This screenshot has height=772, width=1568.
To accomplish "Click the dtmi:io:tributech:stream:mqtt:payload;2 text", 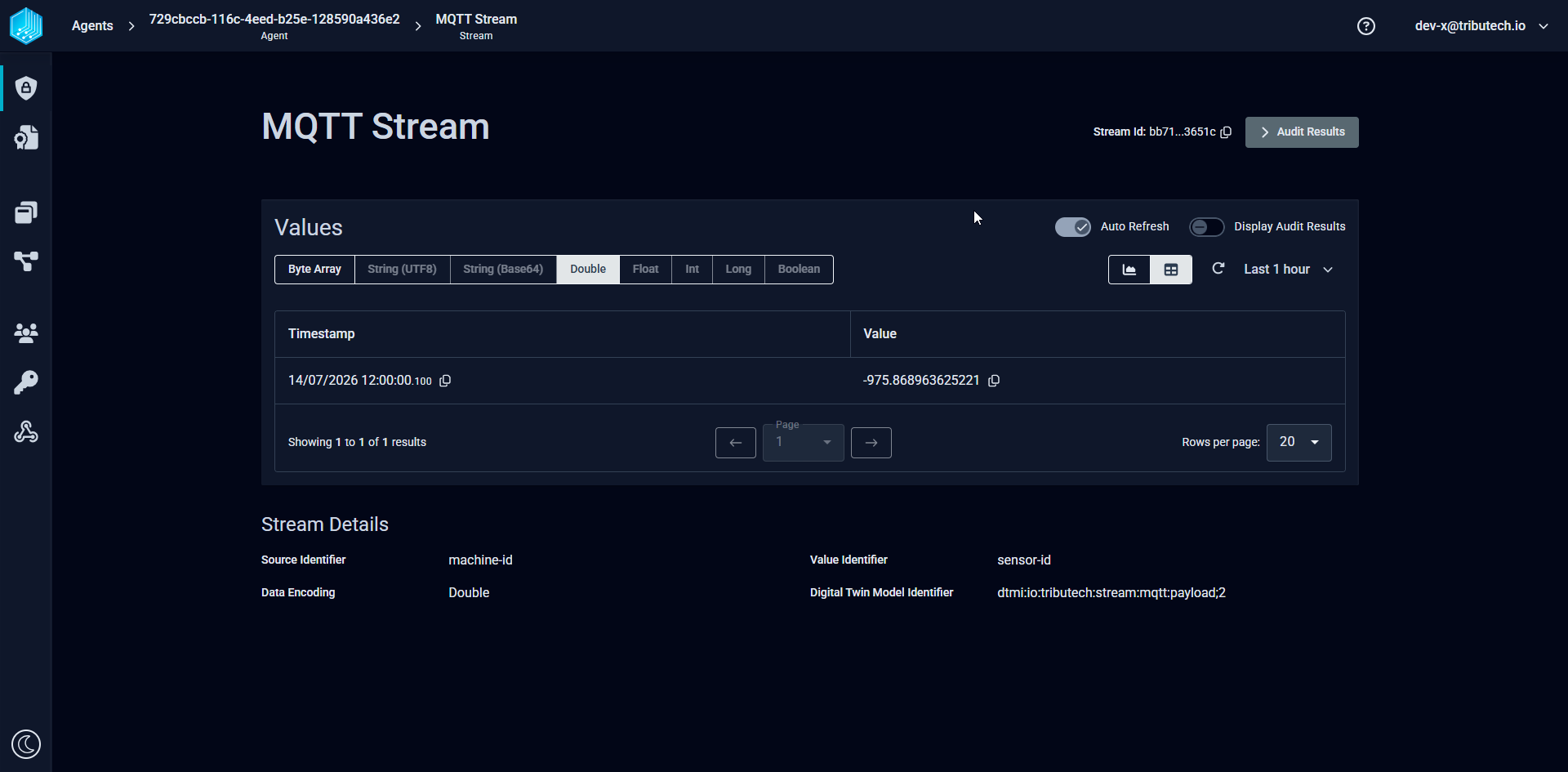I will (1111, 593).
